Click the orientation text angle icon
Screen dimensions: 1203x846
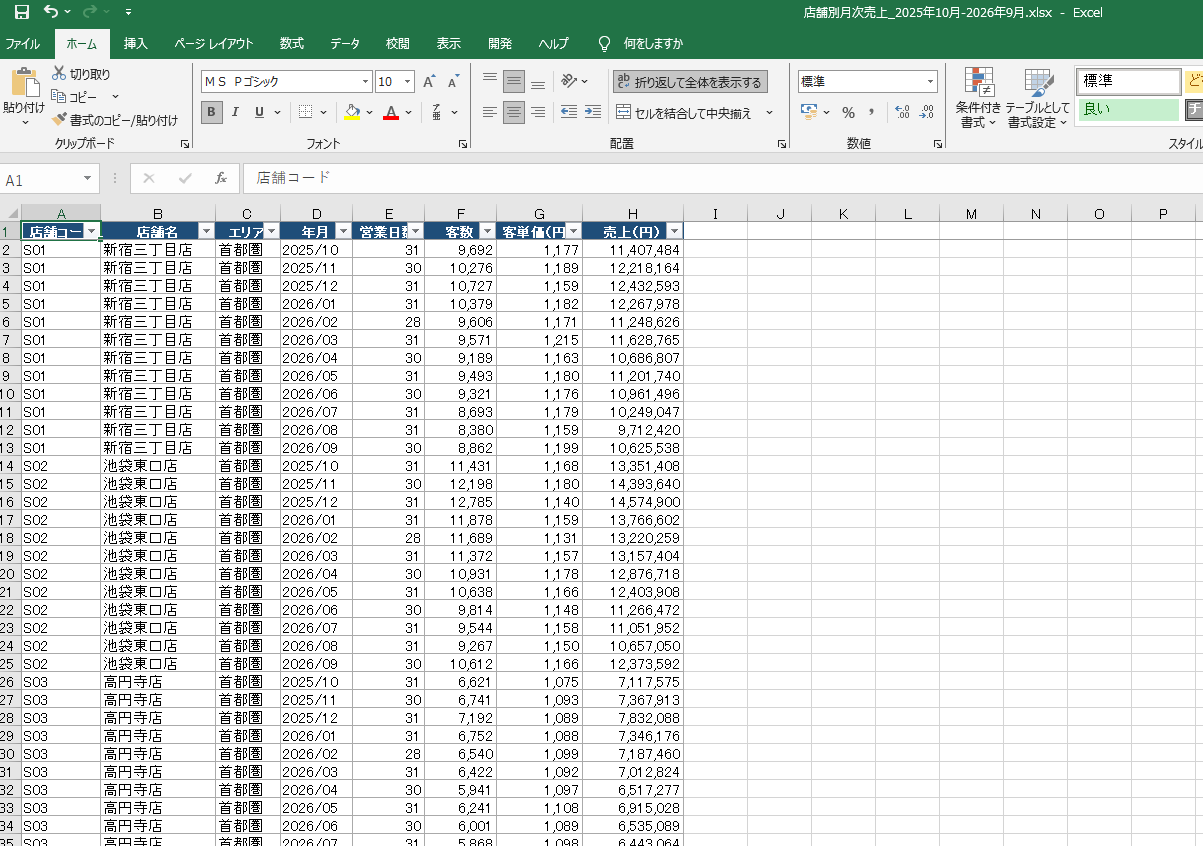(569, 81)
